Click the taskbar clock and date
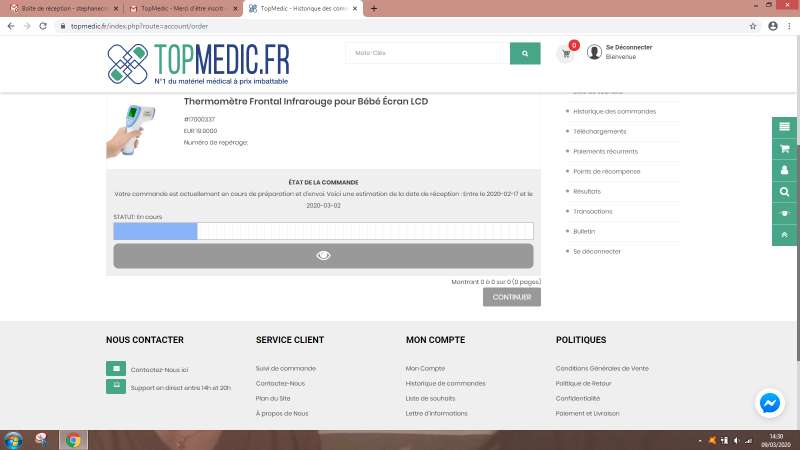Image resolution: width=800 pixels, height=450 pixels. (776, 440)
